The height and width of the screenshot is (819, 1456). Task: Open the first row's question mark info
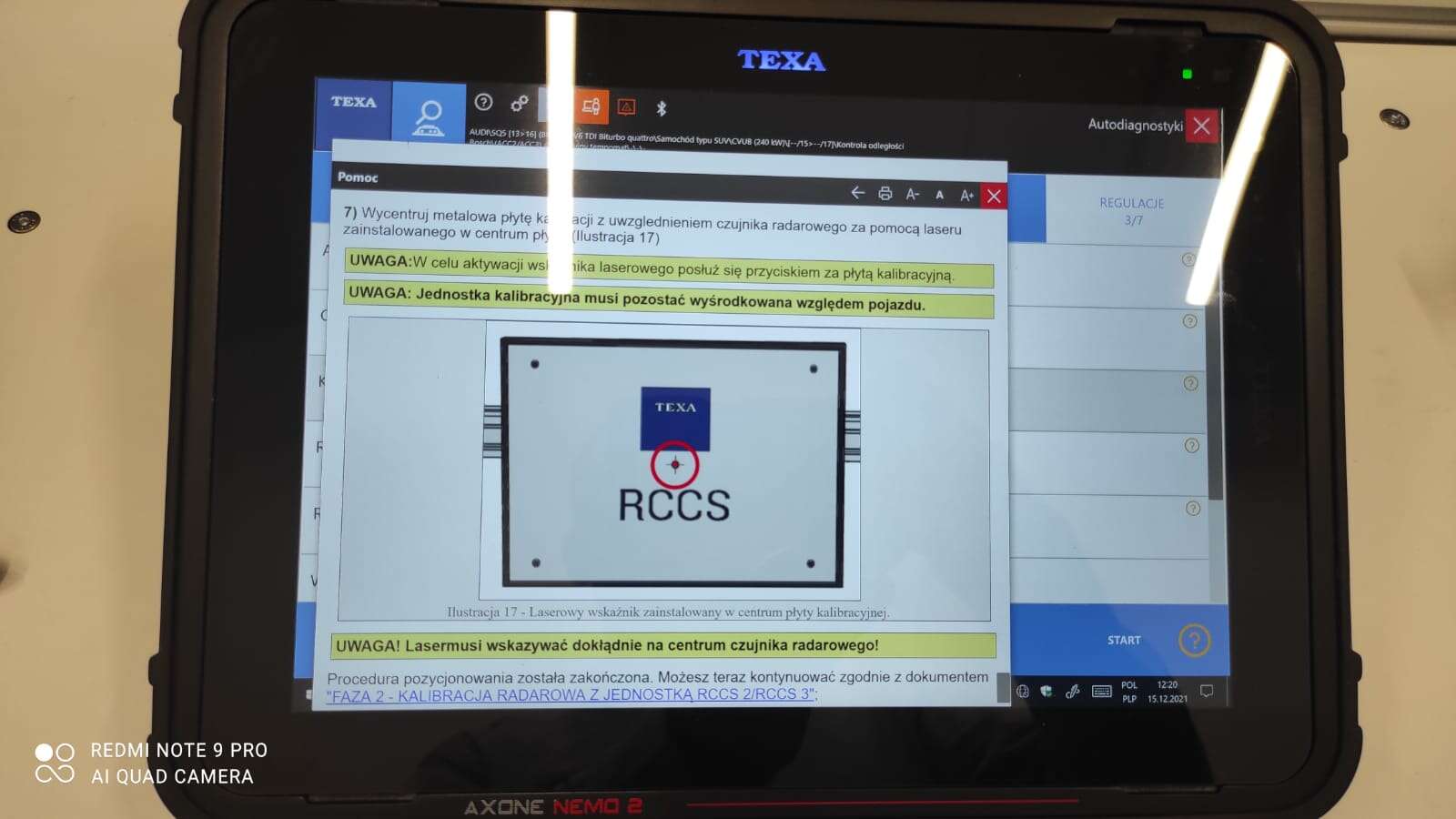(x=1188, y=259)
